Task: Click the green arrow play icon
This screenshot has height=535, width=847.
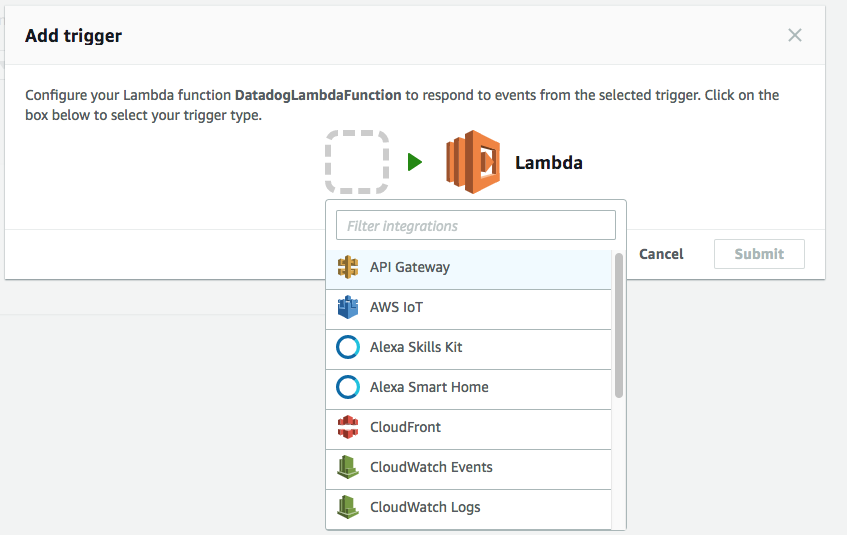Action: 415,162
